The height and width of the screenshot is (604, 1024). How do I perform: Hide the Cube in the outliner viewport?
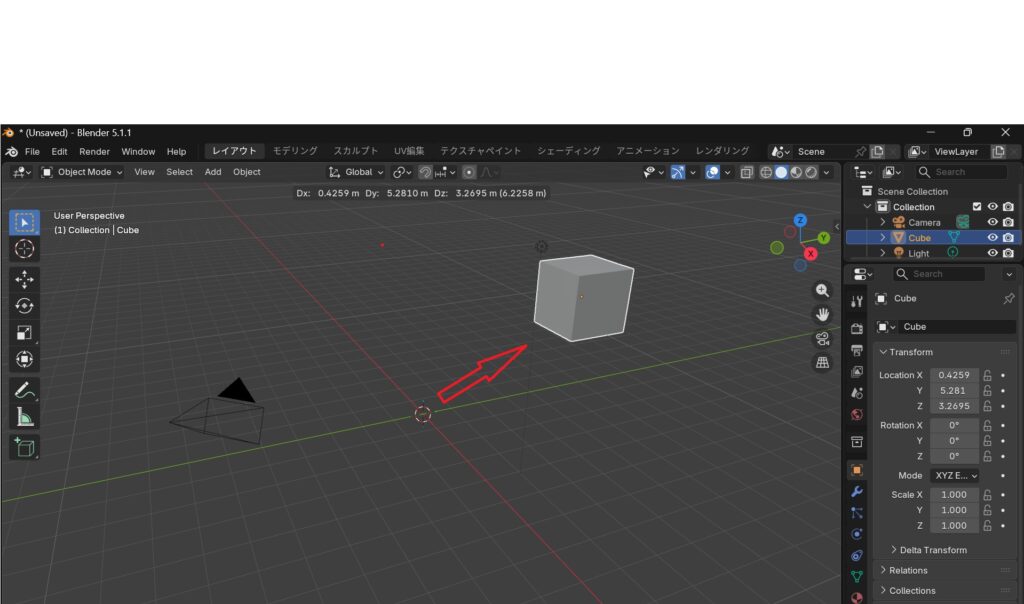pyautogui.click(x=993, y=238)
